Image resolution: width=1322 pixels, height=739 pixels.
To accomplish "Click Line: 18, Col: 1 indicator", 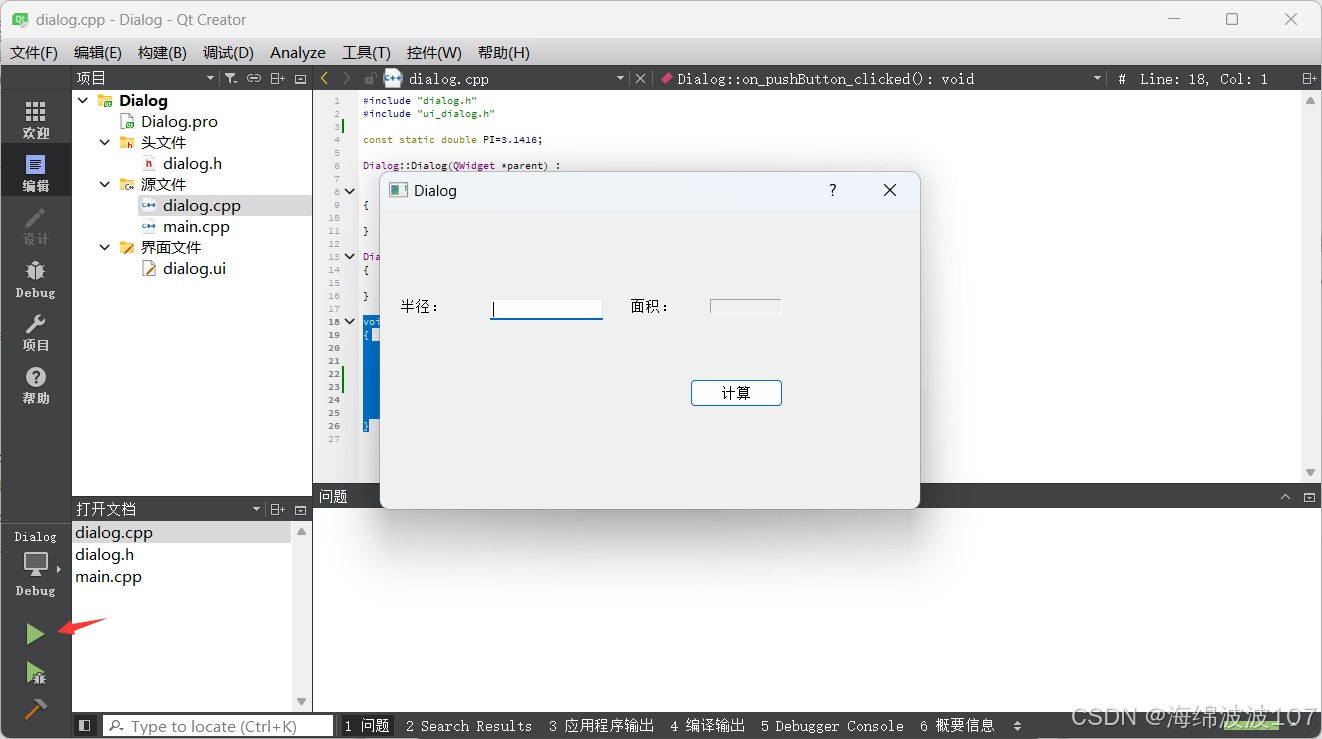I will [x=1203, y=78].
